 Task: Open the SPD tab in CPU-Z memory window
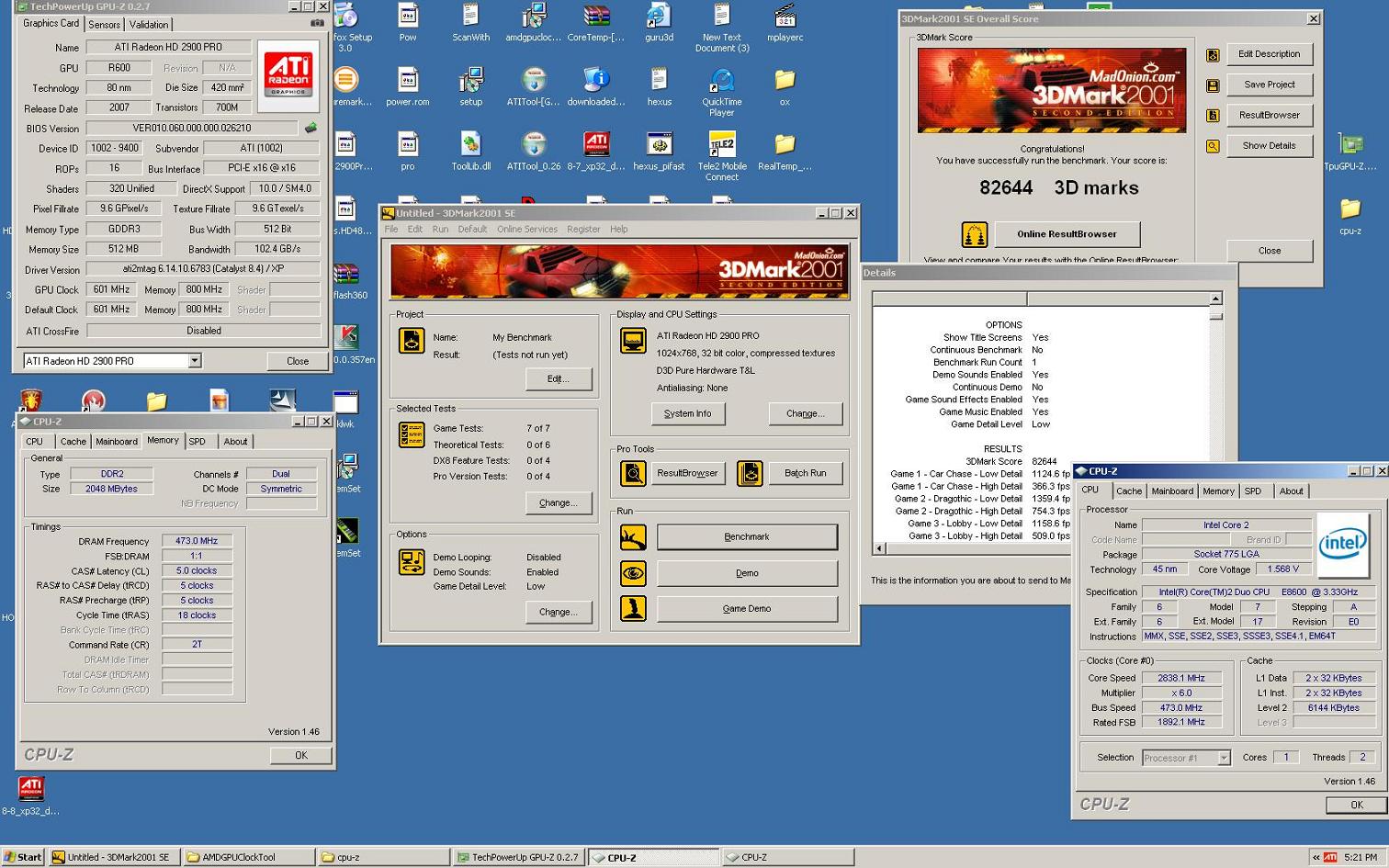click(x=198, y=442)
